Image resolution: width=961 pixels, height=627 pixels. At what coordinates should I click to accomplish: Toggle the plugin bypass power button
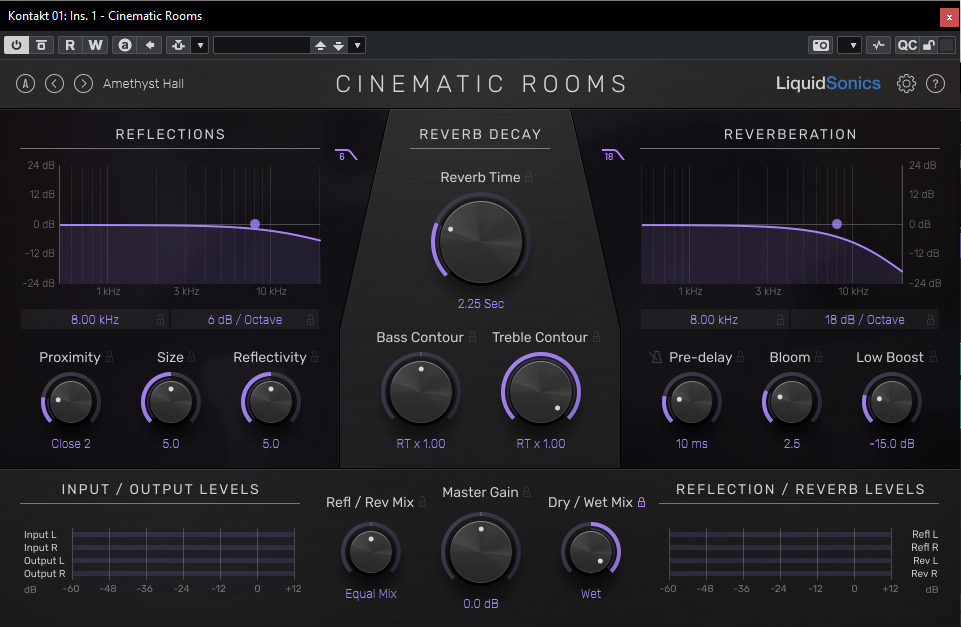17,45
